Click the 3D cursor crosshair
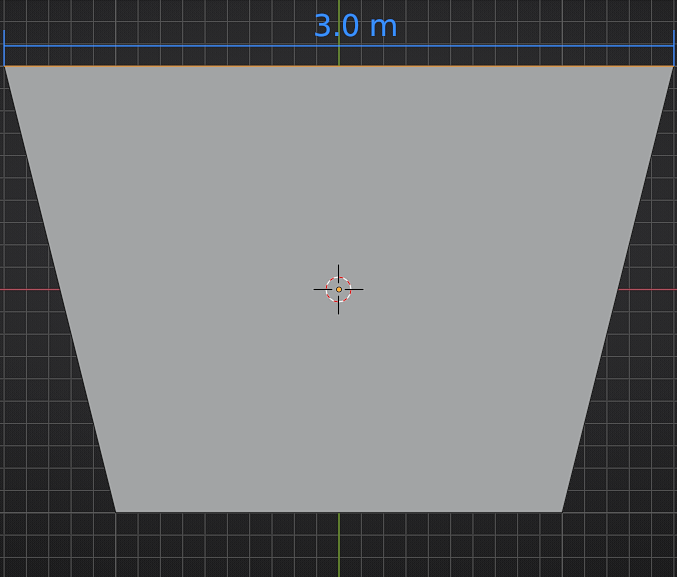This screenshot has width=677, height=577. point(338,289)
